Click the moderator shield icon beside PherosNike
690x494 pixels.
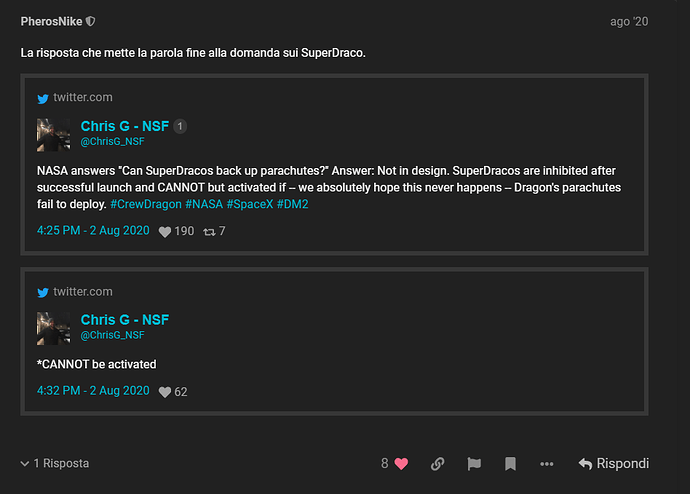coord(91,21)
